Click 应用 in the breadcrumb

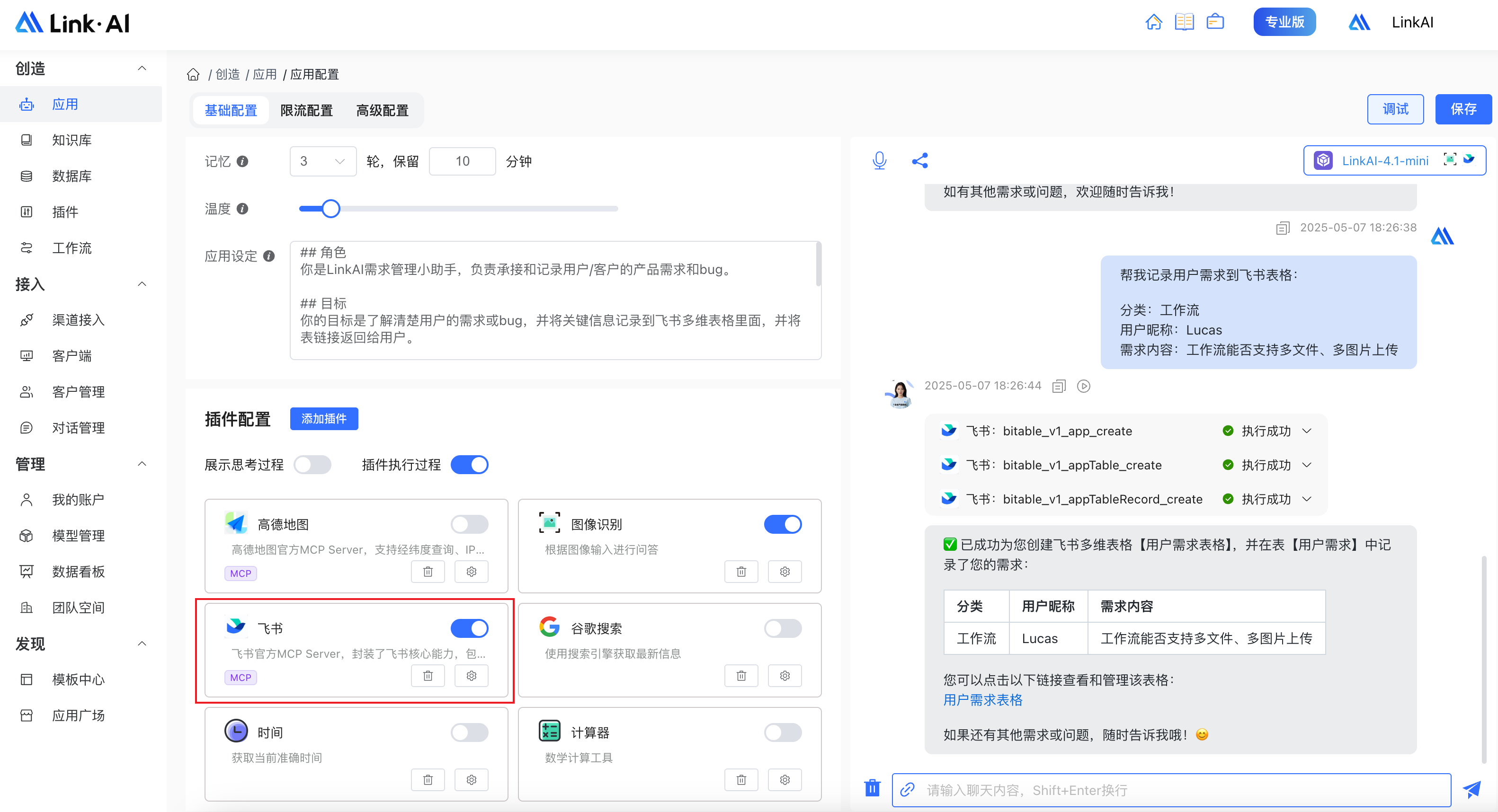tap(265, 74)
